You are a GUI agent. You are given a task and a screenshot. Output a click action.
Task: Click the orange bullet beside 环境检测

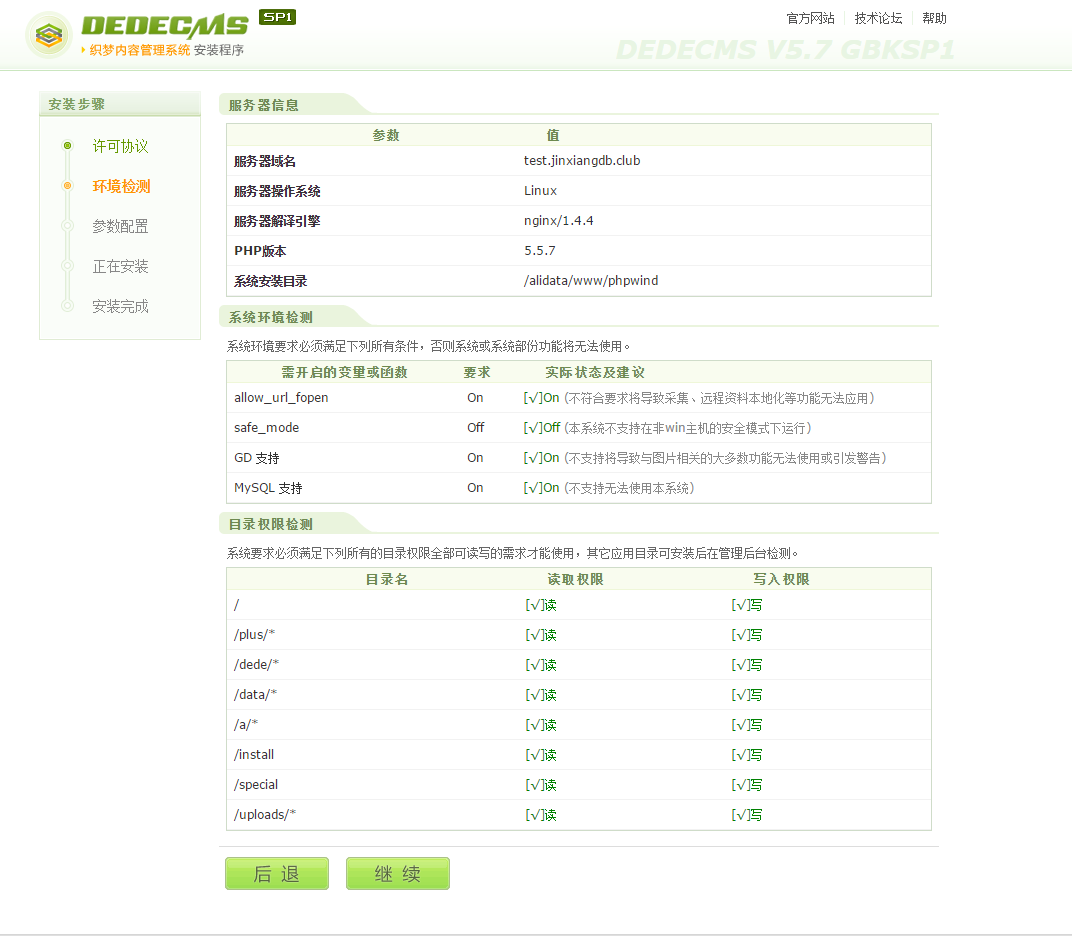tap(67, 186)
